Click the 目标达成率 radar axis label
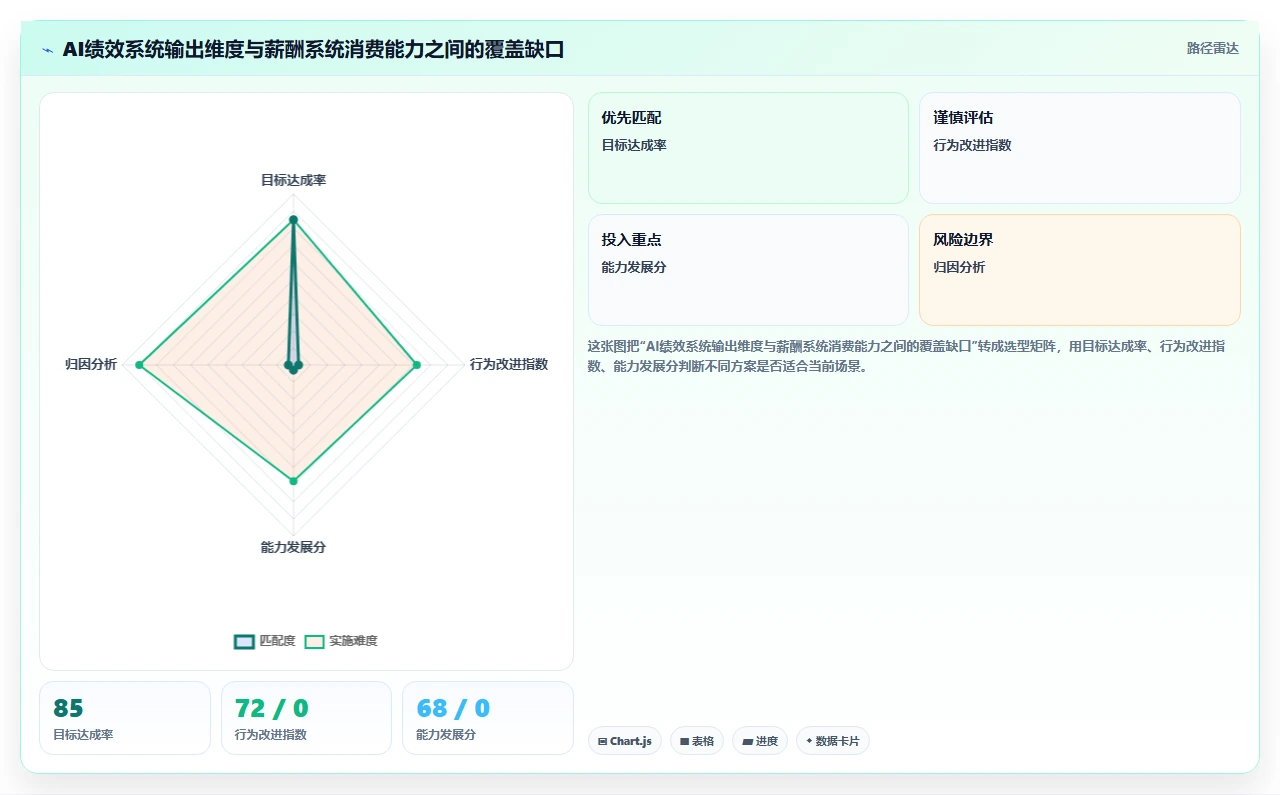The width and height of the screenshot is (1280, 795). point(293,180)
